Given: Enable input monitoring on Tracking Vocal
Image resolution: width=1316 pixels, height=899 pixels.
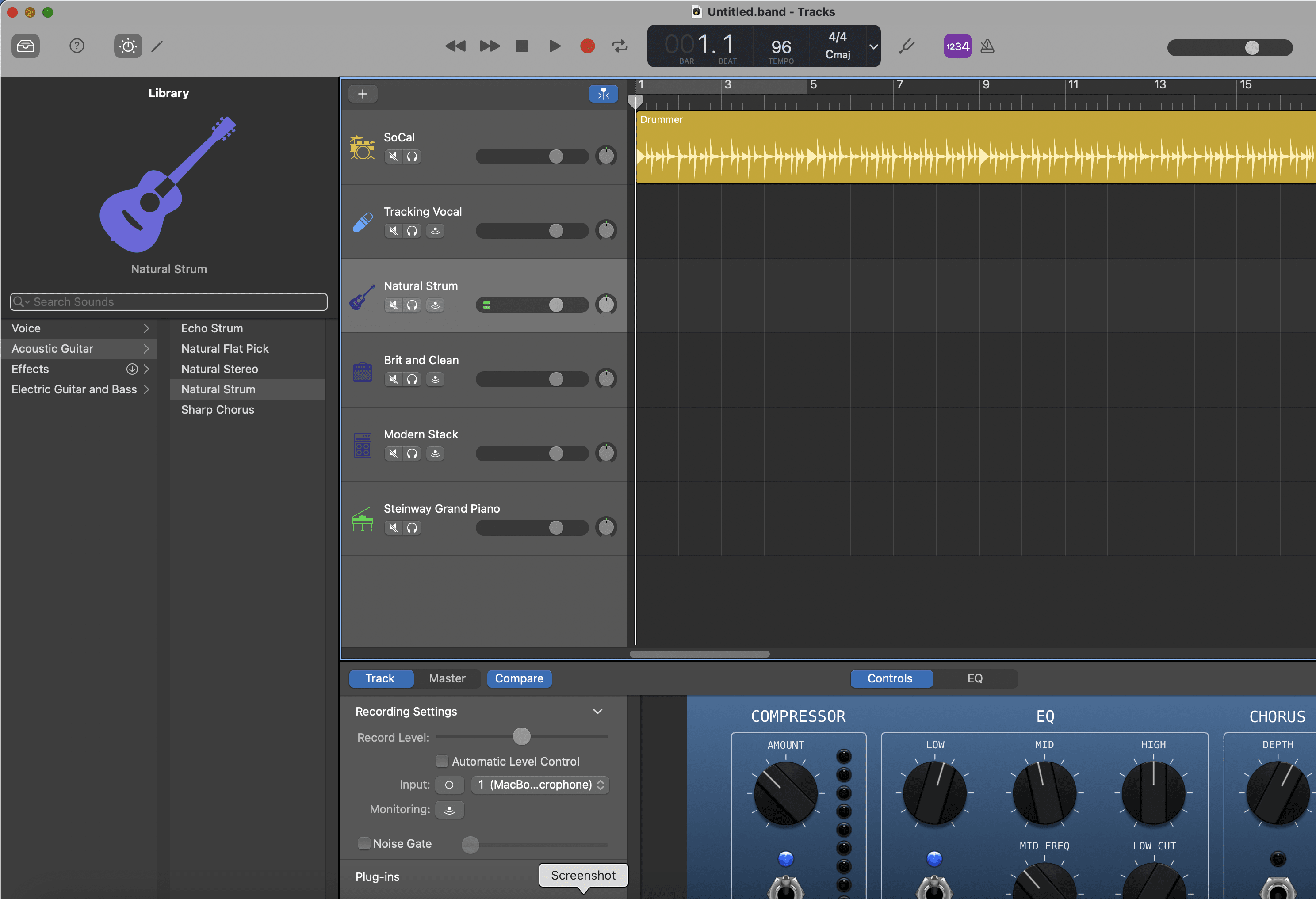Looking at the screenshot, I should pos(435,230).
